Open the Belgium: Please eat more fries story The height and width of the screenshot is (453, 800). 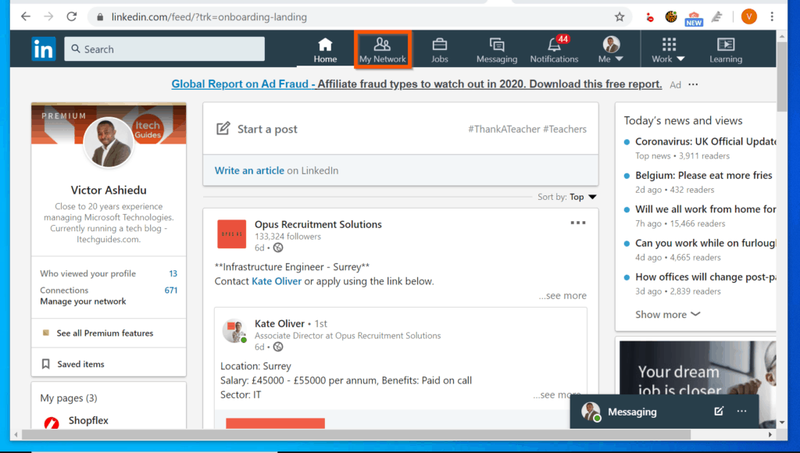pyautogui.click(x=704, y=175)
